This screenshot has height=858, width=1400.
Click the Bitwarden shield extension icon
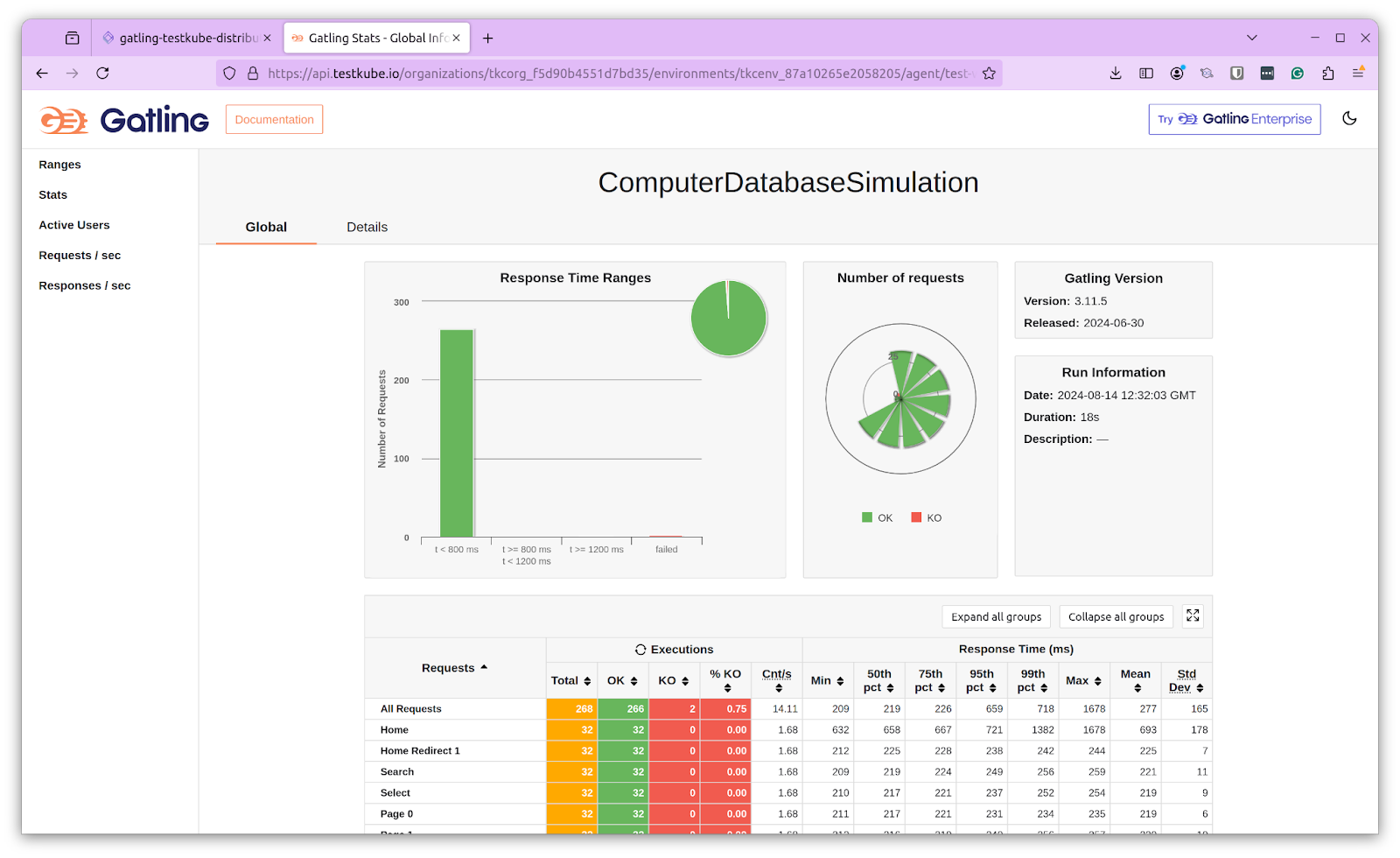tap(1236, 74)
